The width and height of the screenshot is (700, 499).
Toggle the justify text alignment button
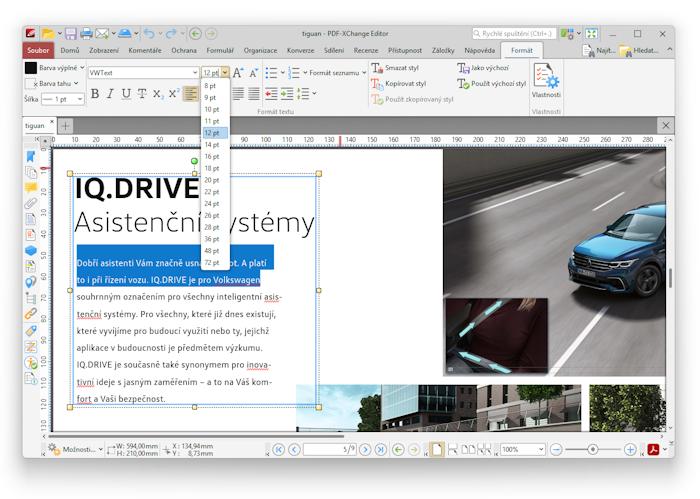[254, 94]
